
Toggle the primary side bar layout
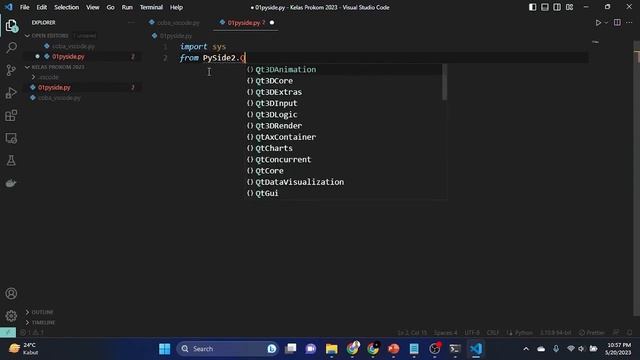533,7
